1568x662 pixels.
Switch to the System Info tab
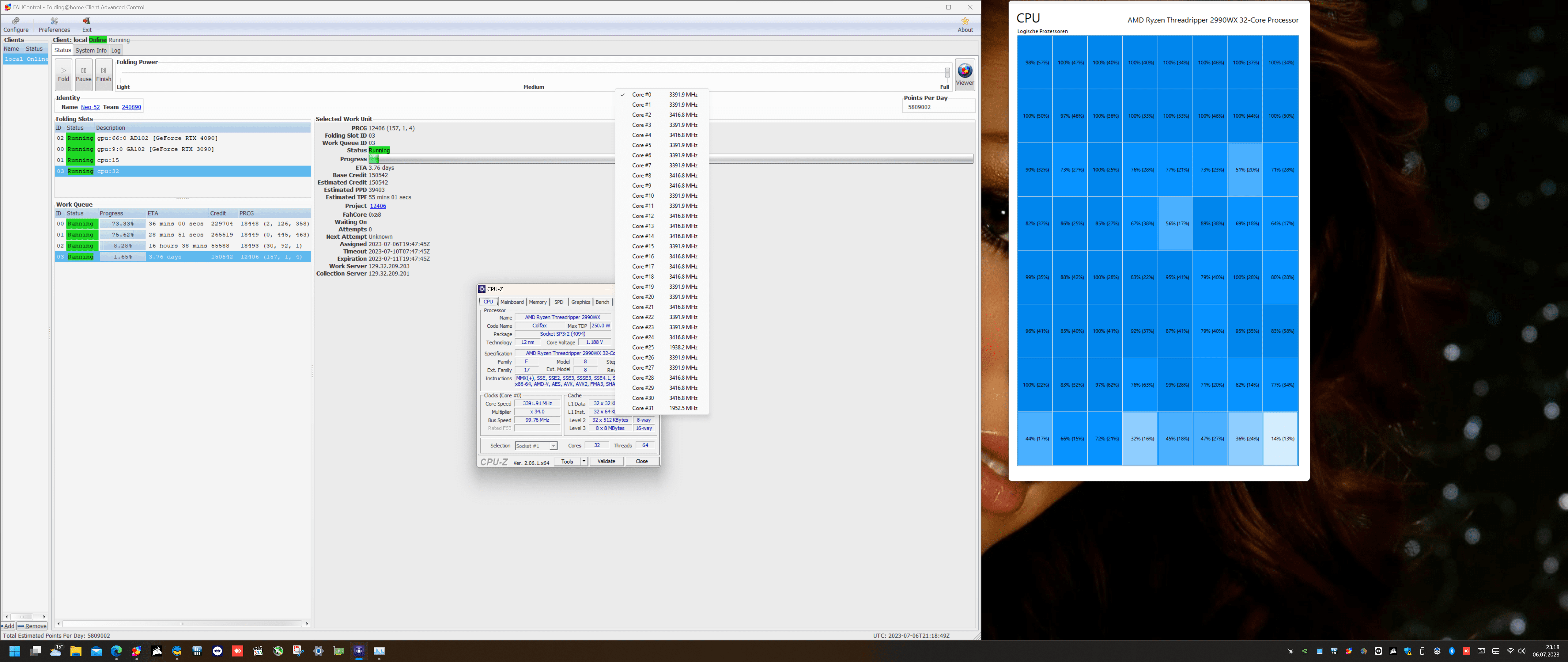pos(91,51)
